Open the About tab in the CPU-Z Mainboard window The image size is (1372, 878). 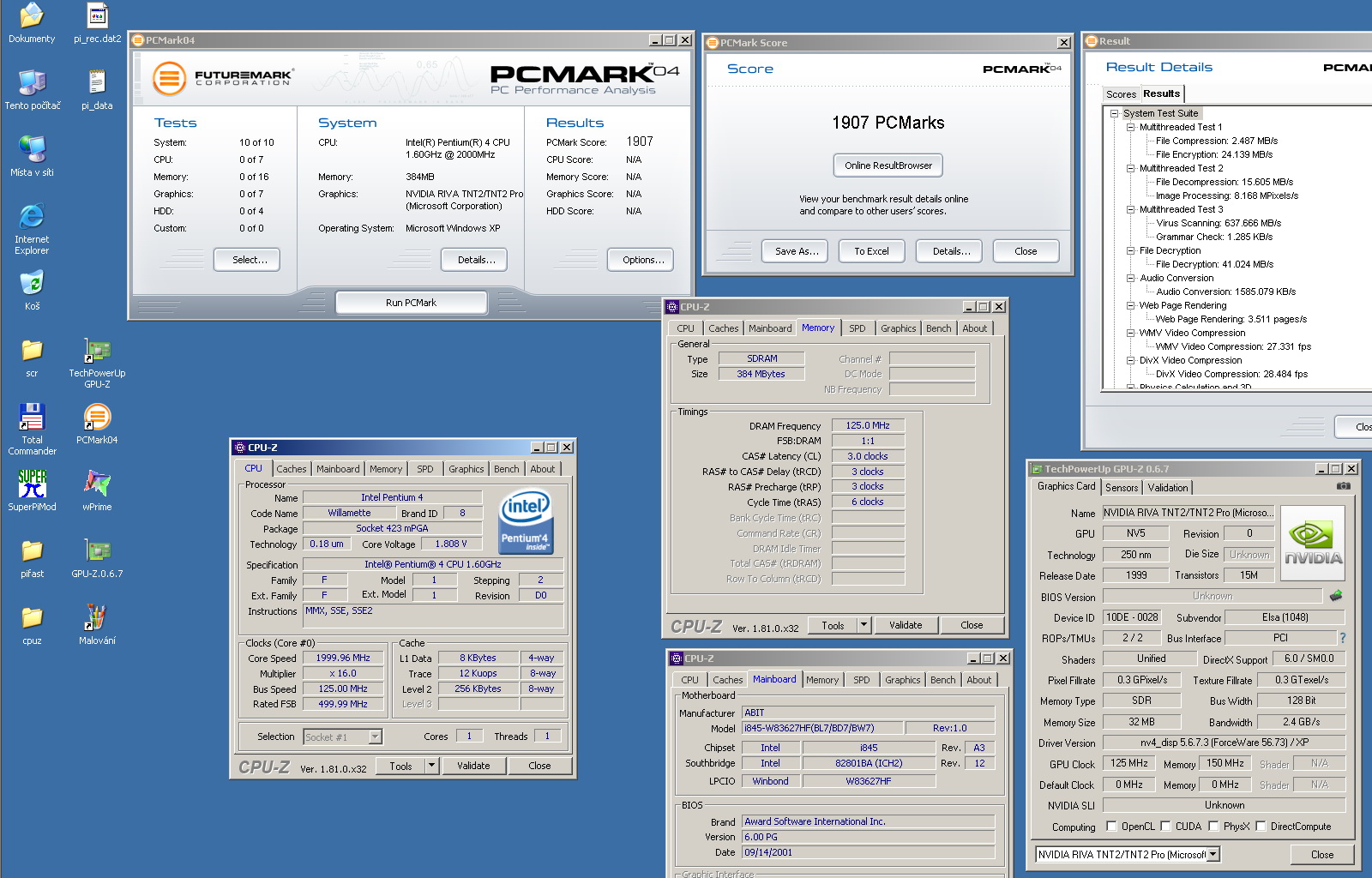pos(979,680)
